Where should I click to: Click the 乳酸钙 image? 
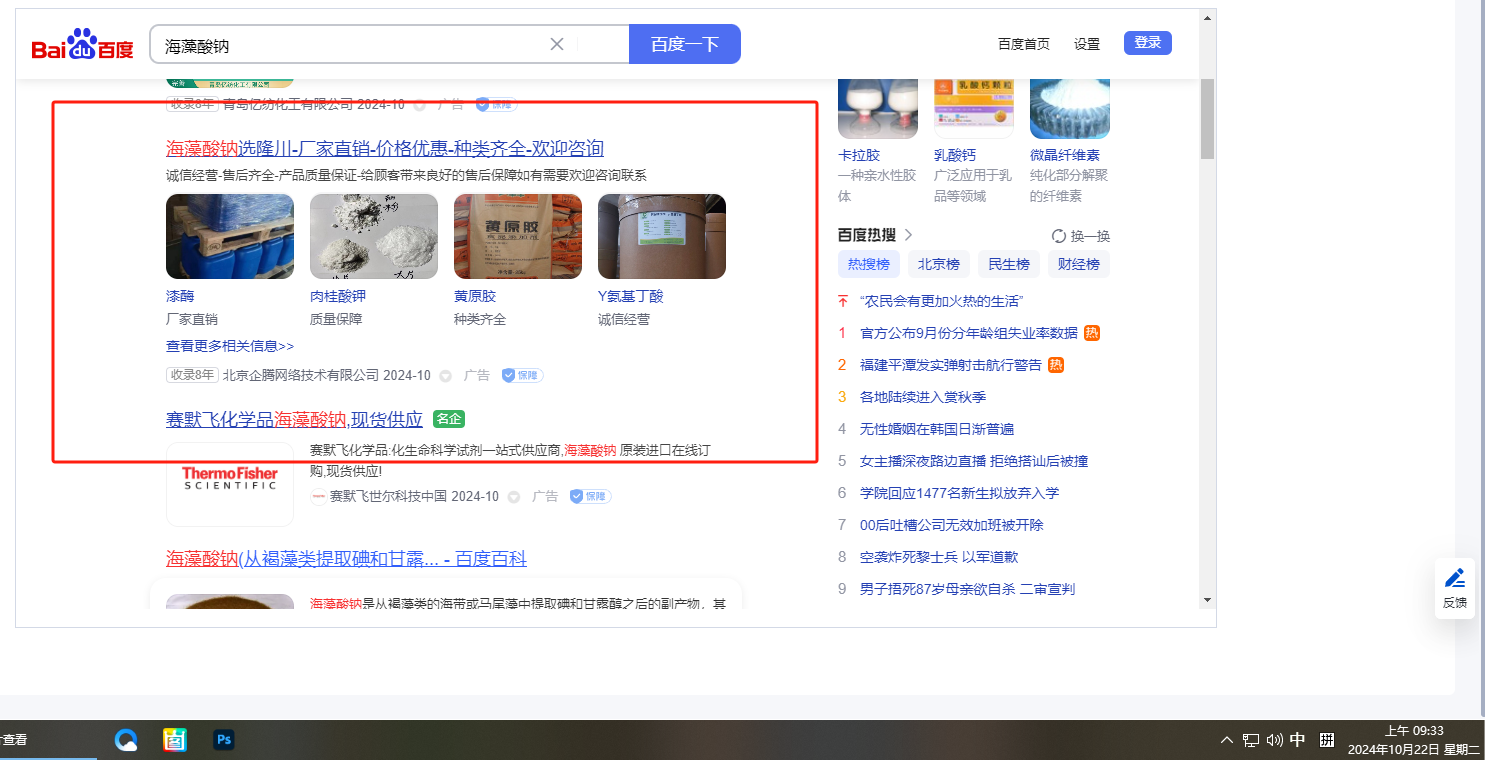(974, 108)
